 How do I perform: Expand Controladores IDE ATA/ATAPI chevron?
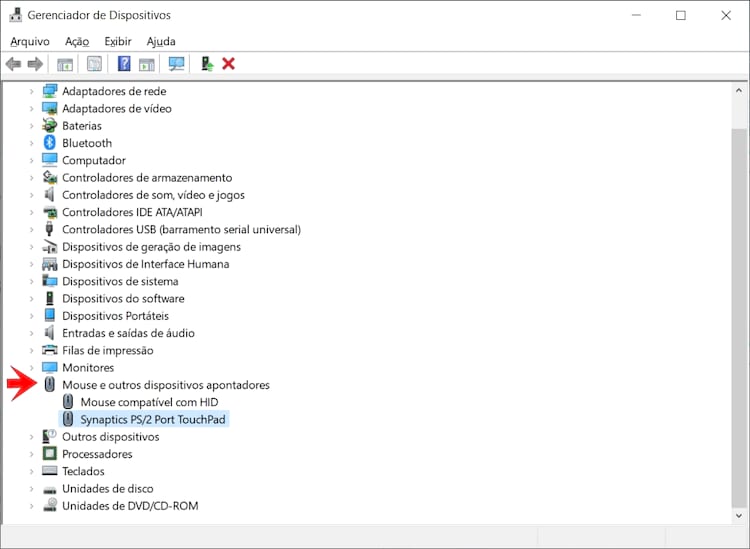point(32,212)
